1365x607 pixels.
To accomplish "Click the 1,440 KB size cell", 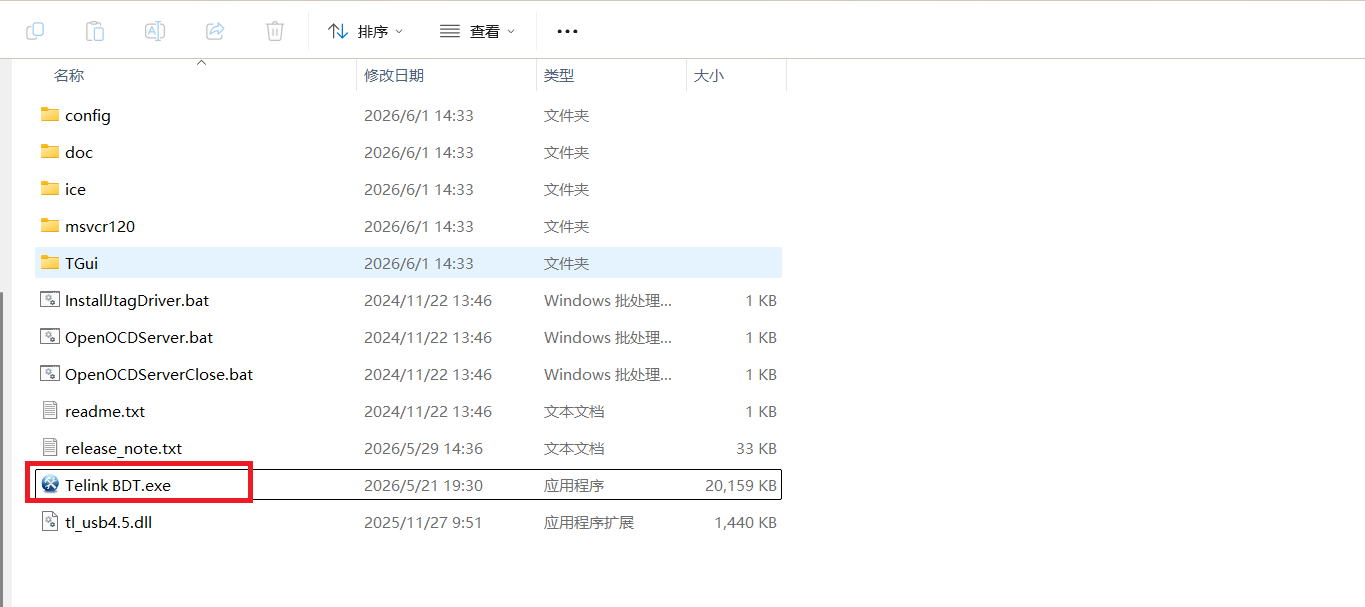I will click(x=745, y=523).
